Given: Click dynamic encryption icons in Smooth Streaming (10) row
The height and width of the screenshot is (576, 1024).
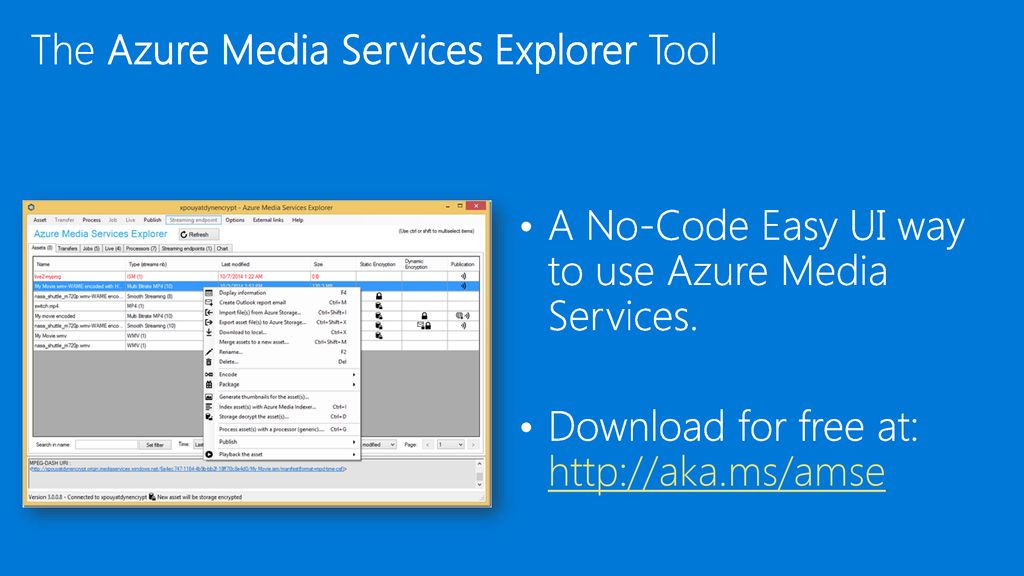Looking at the screenshot, I should [x=424, y=325].
